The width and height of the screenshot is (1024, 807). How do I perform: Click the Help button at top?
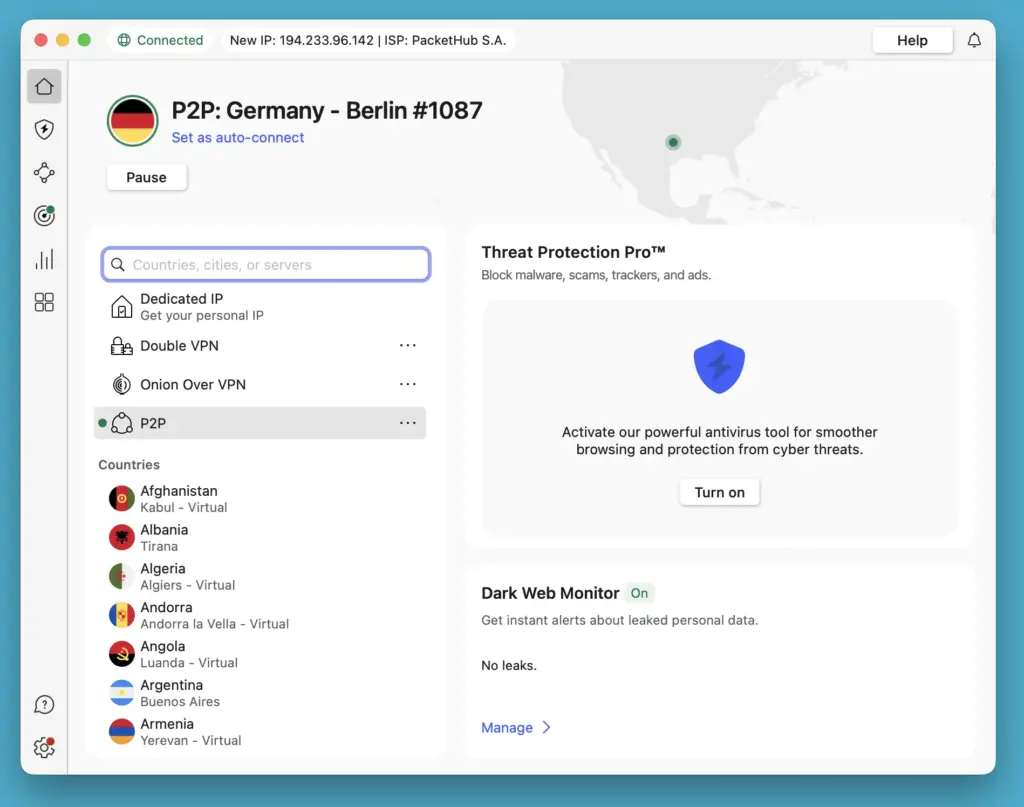click(912, 41)
